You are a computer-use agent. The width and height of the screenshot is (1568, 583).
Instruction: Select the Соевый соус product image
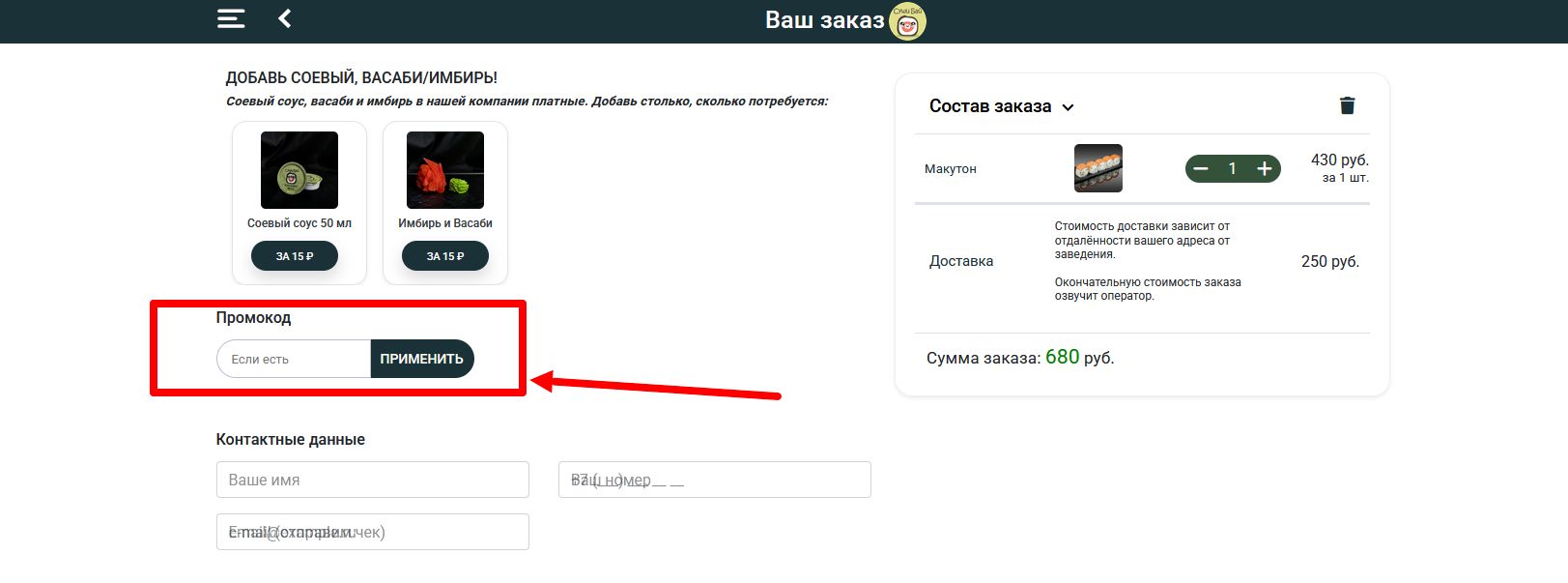click(299, 170)
